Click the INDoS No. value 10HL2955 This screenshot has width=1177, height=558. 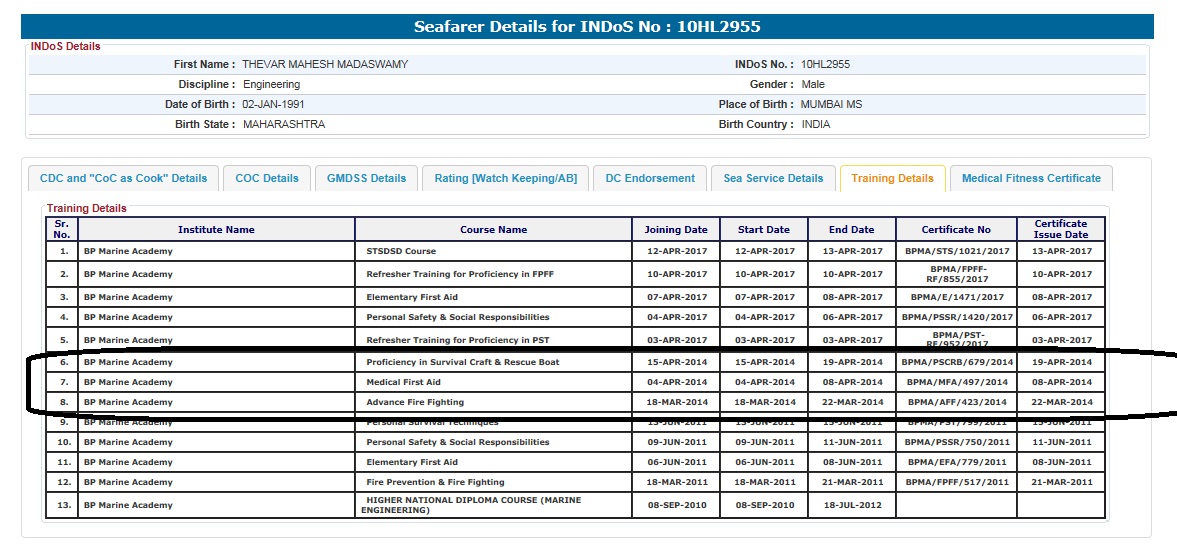(825, 64)
